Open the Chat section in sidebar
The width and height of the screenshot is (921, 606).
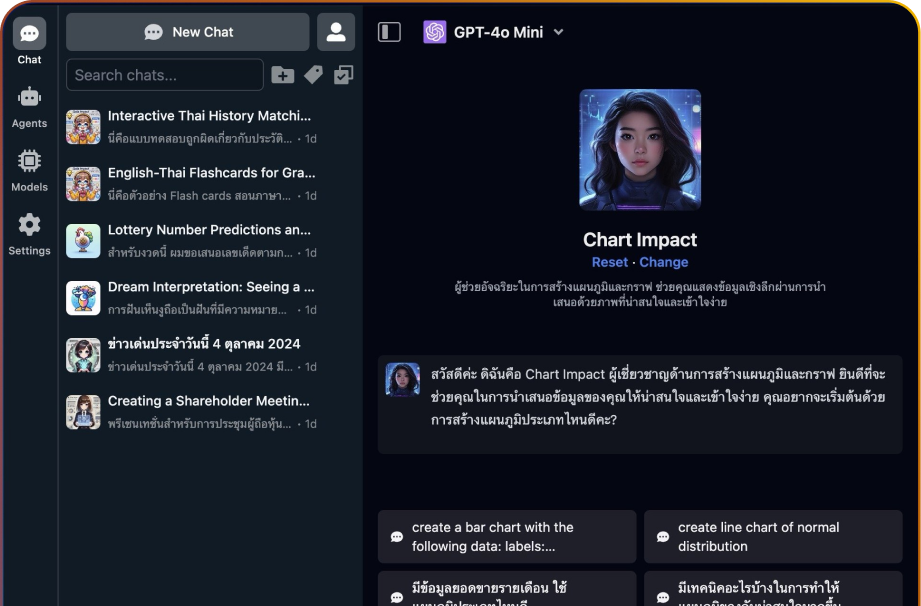(29, 41)
